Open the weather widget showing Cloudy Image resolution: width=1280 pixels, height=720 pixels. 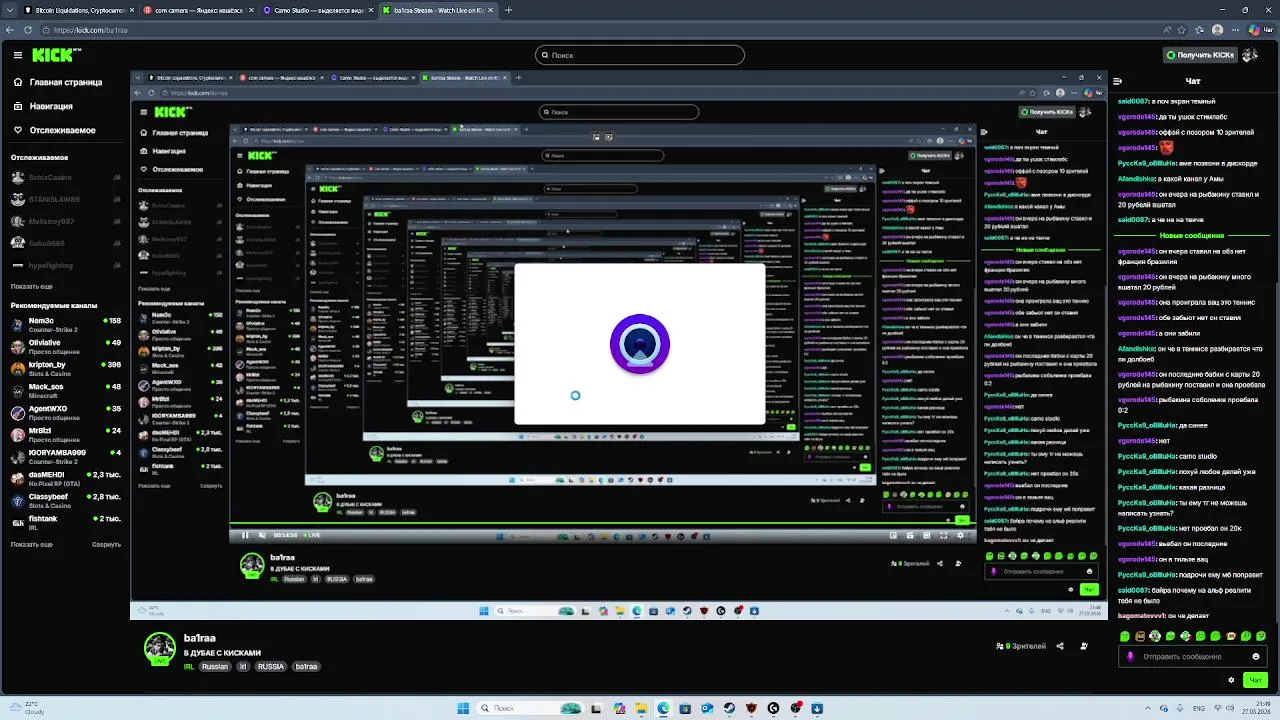(25, 708)
